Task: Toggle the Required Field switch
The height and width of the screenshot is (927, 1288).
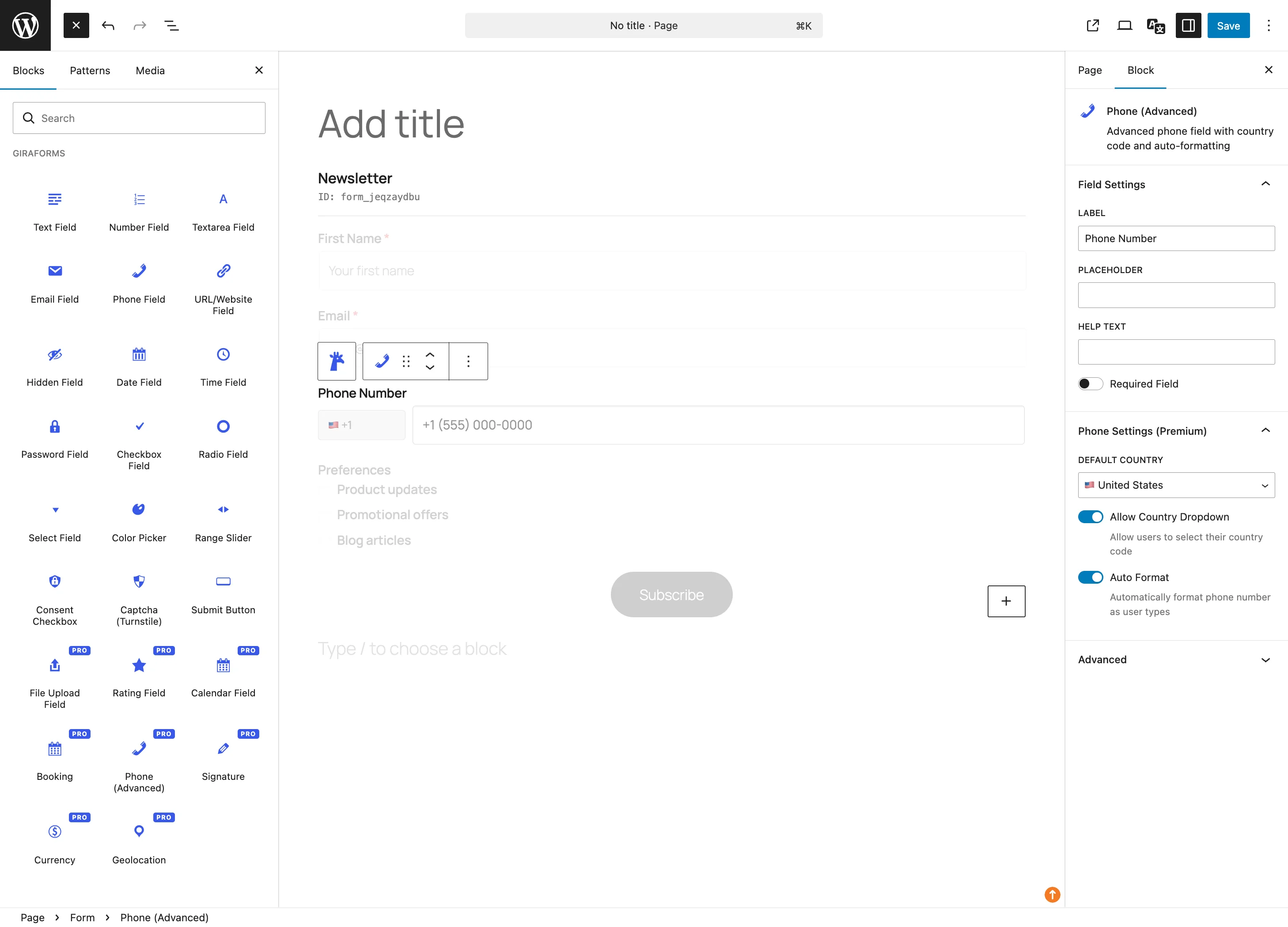Action: pyautogui.click(x=1090, y=384)
